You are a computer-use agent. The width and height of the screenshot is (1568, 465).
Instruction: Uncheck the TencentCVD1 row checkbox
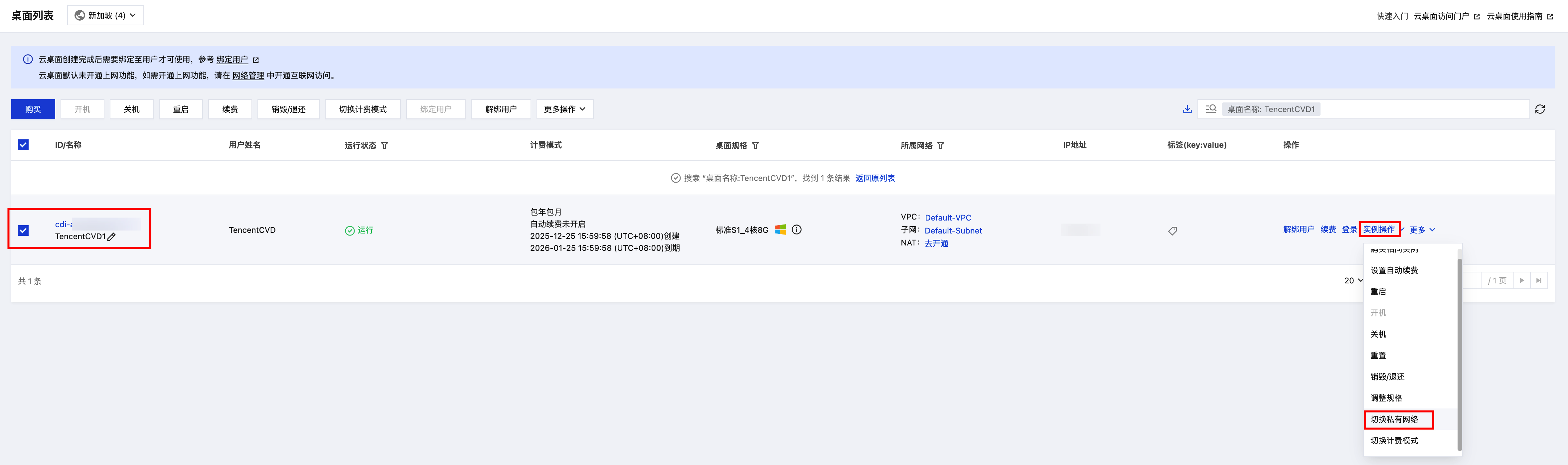(x=23, y=230)
